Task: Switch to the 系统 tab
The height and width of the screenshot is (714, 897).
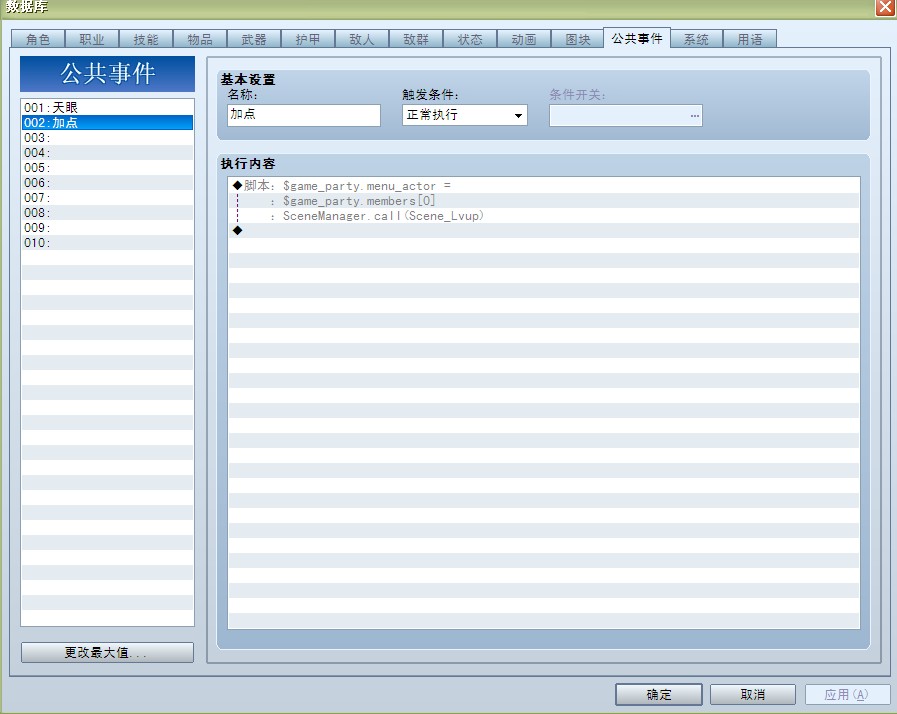Action: [696, 39]
